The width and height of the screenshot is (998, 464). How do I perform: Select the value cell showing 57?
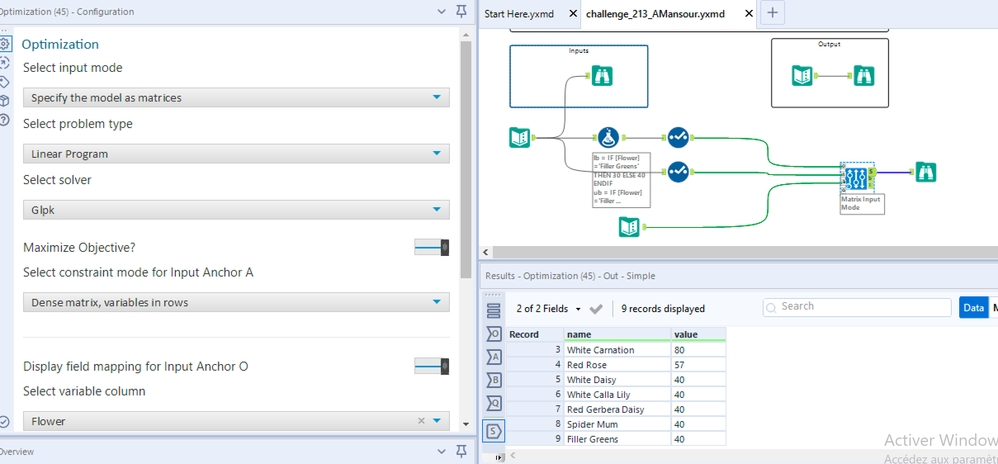[698, 365]
